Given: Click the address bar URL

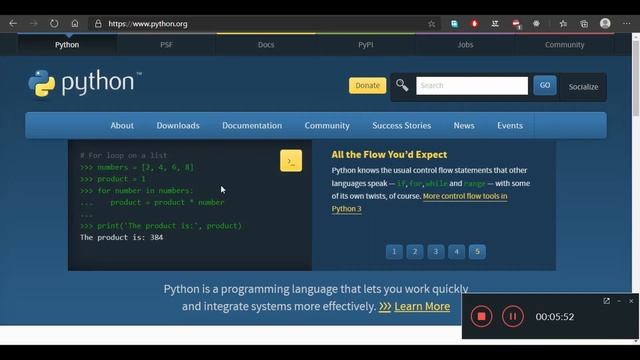Looking at the screenshot, I should coord(148,24).
